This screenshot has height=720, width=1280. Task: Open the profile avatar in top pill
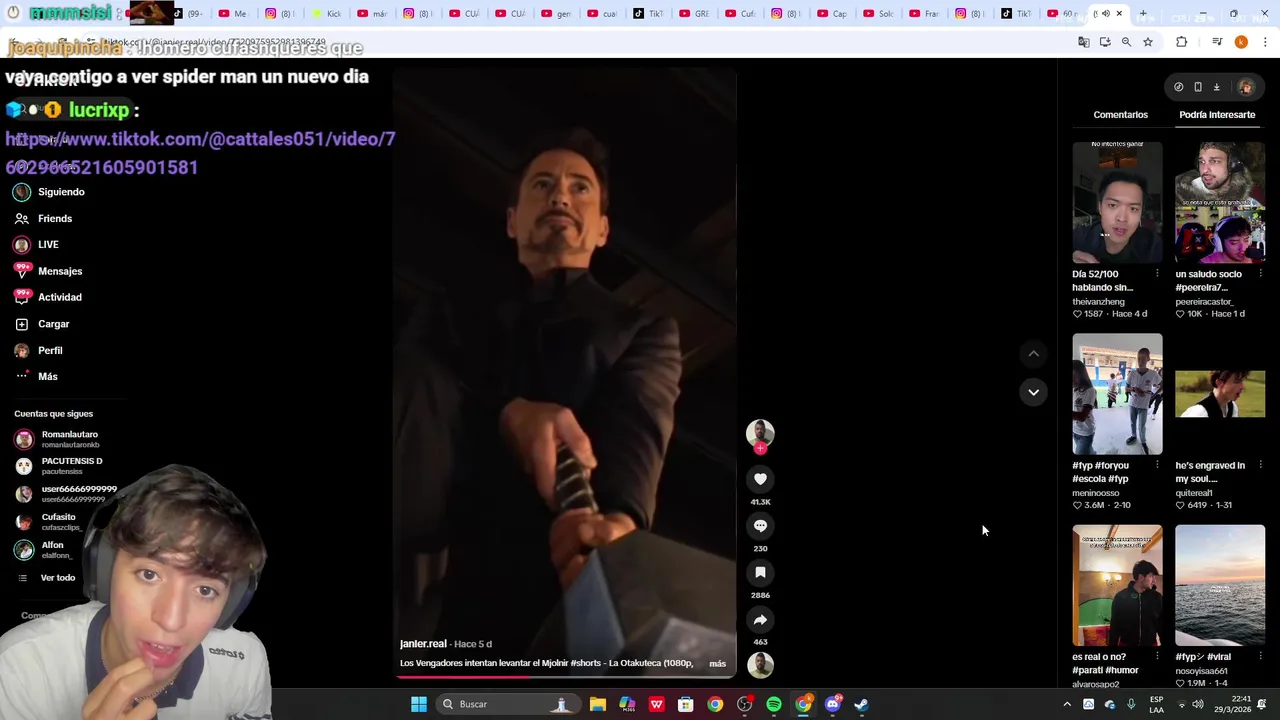pyautogui.click(x=1245, y=87)
